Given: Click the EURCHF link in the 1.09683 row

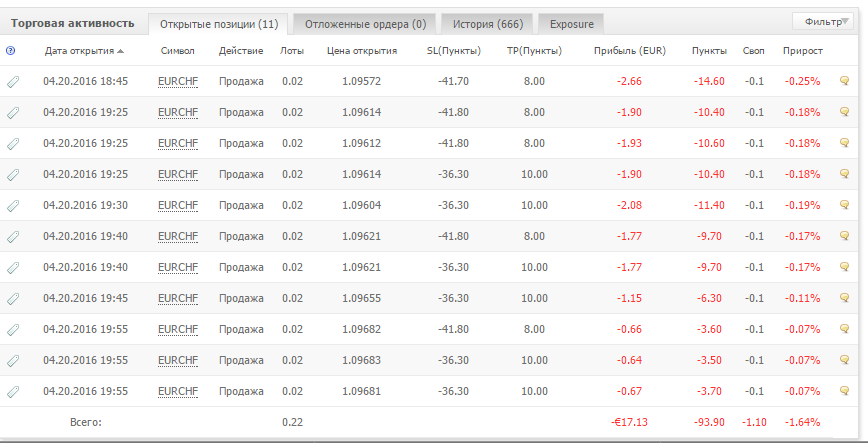Looking at the screenshot, I should 178,360.
